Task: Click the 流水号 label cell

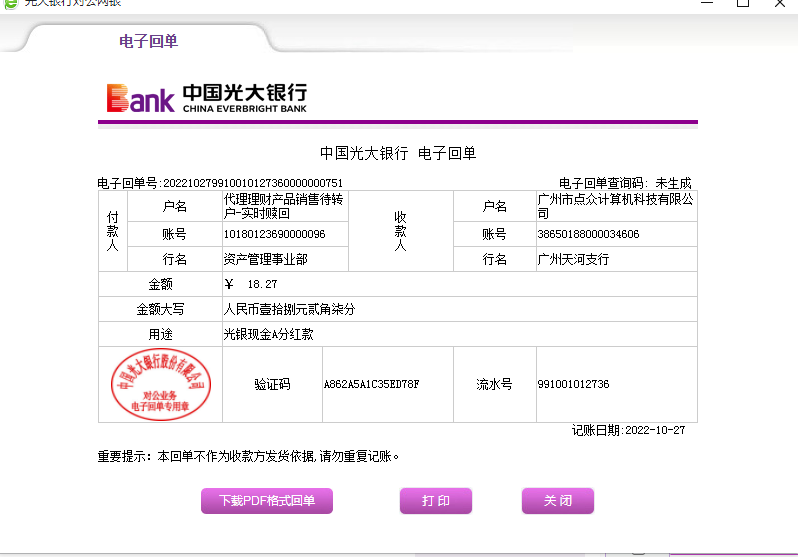Action: click(x=494, y=384)
